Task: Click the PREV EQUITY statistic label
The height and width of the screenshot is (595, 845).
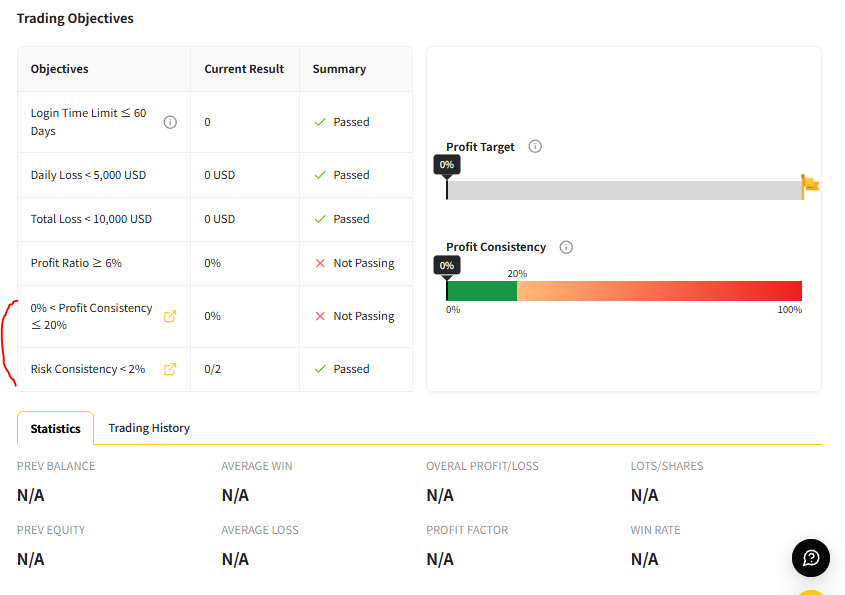Action: tap(51, 530)
